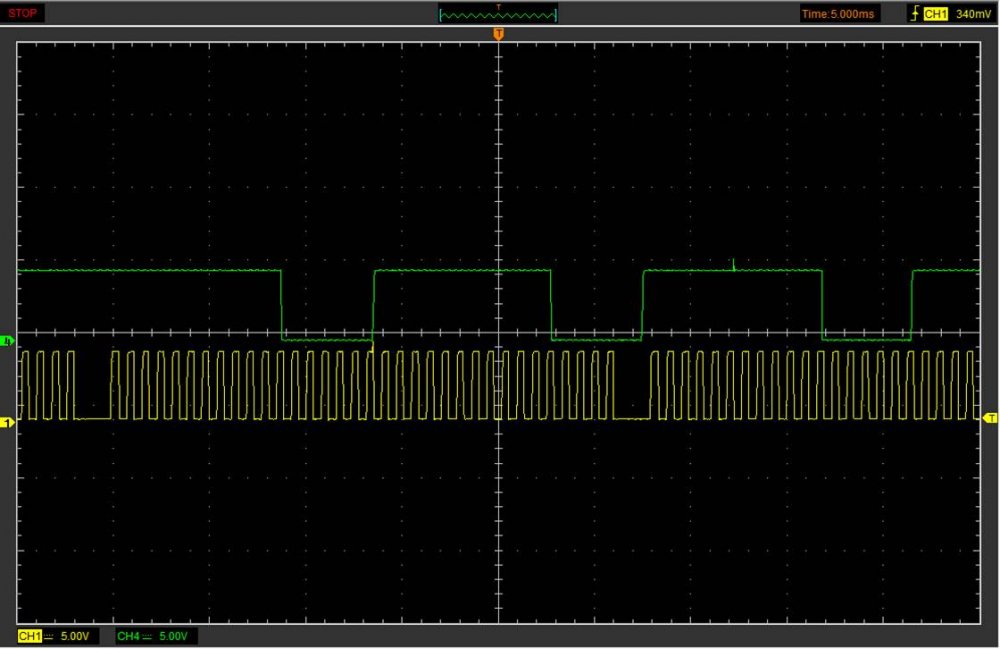Open the Time 5.000ms timebase setting
The width and height of the screenshot is (1000, 649).
pyautogui.click(x=838, y=14)
